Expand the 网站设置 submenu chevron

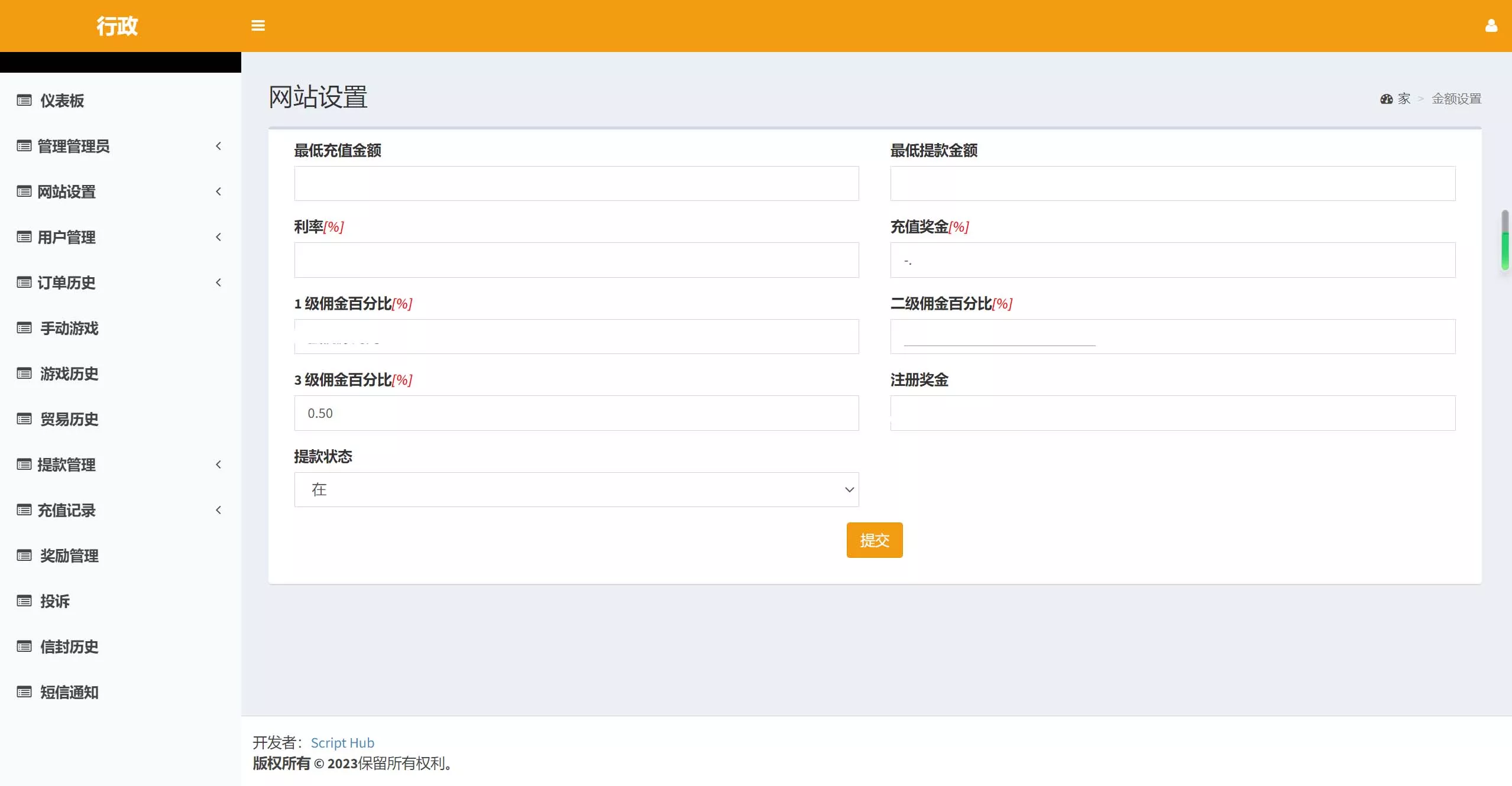point(218,191)
